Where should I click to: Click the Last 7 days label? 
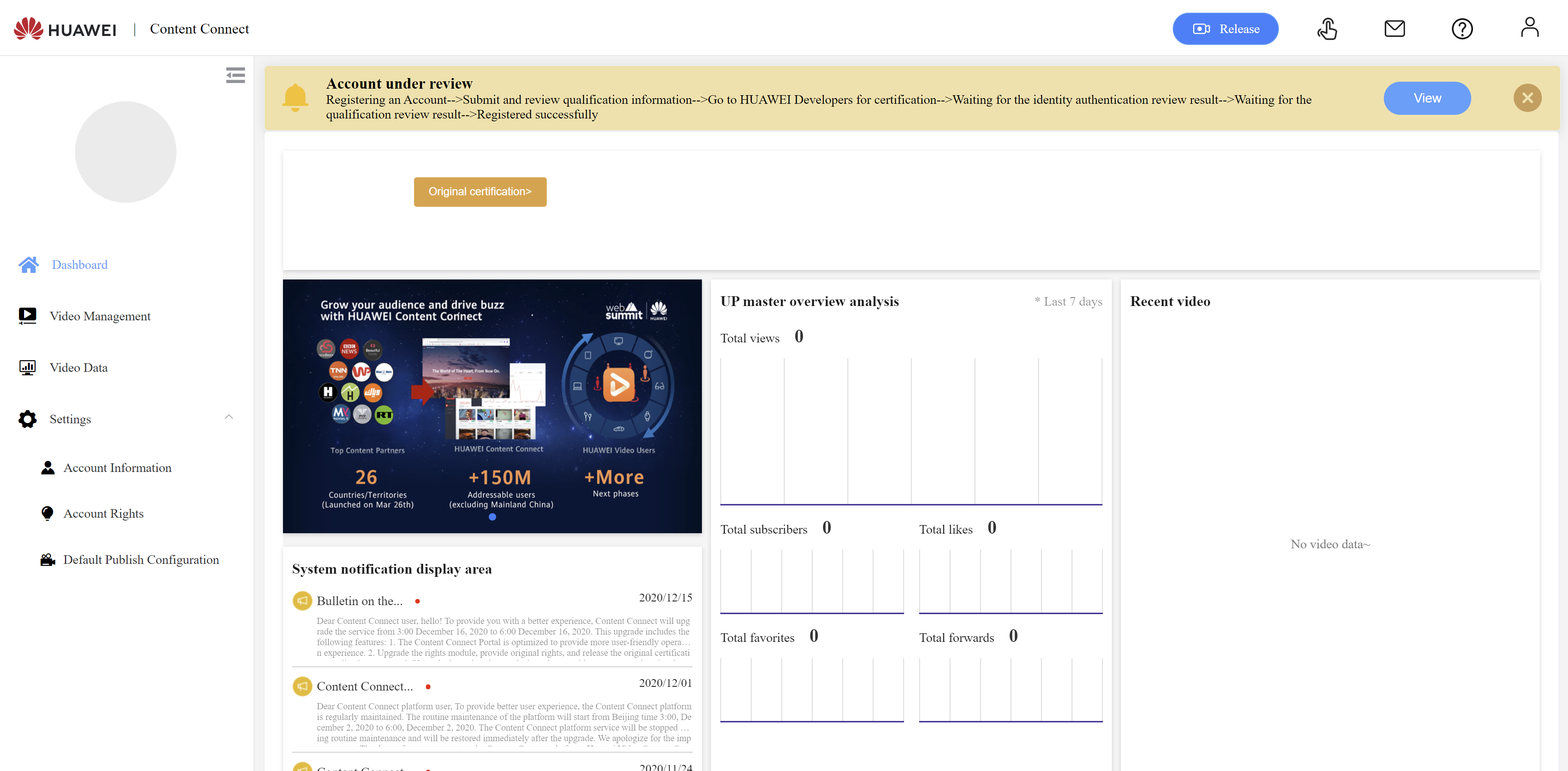[x=1068, y=302]
